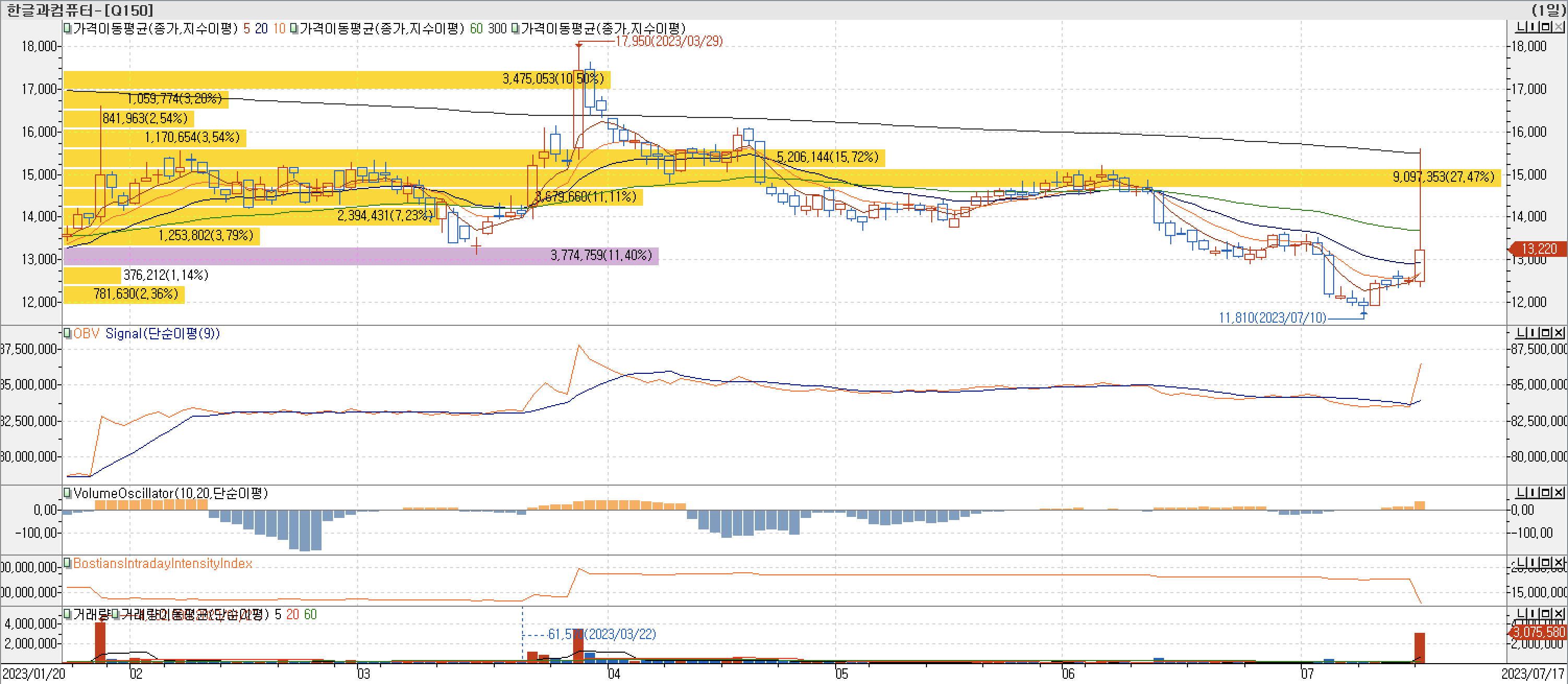Image resolution: width=1568 pixels, height=684 pixels.
Task: Toggle the VolumeOscillator indicator marker
Action: click(67, 493)
